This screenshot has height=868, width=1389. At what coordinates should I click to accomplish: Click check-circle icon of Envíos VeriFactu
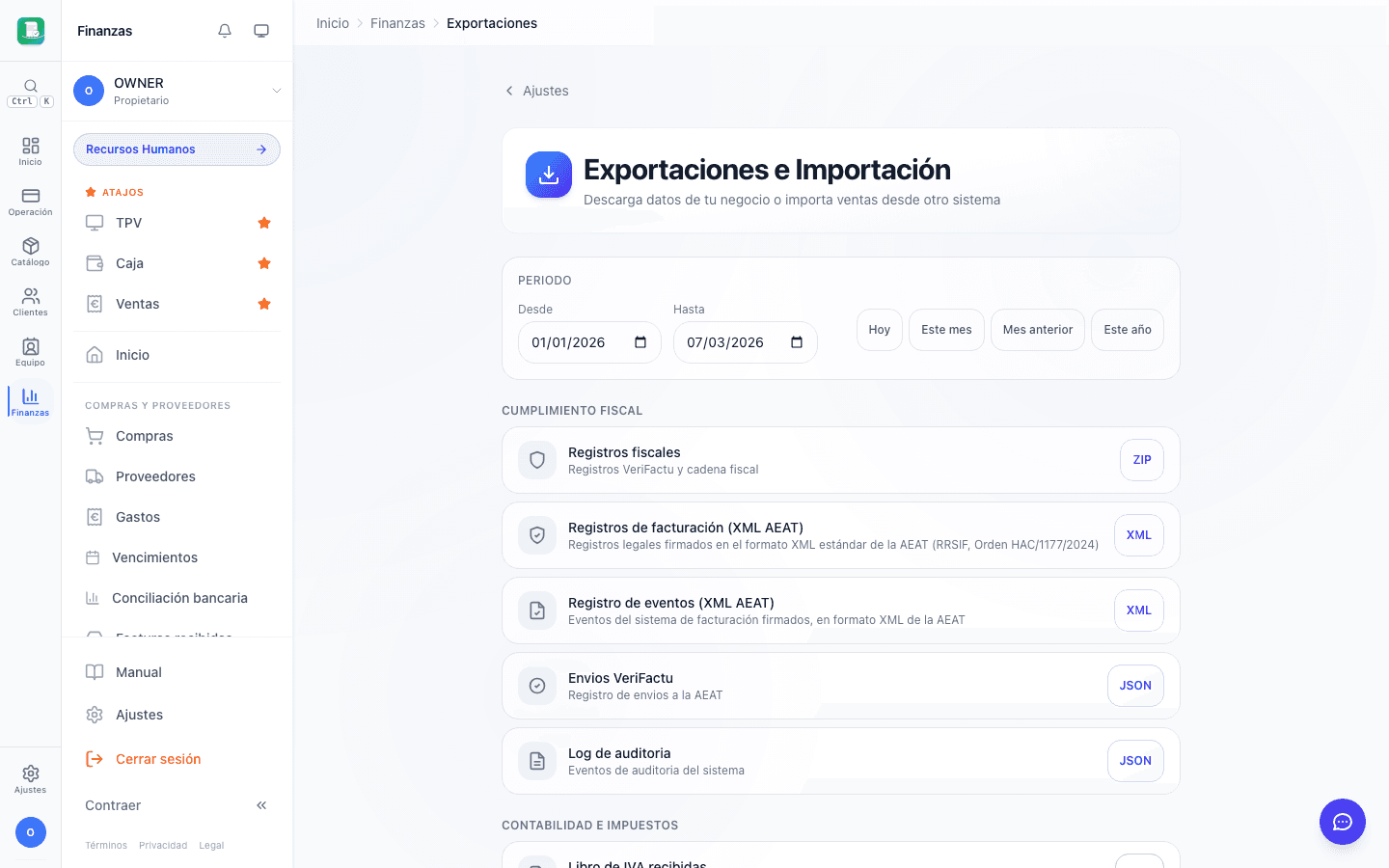(x=537, y=686)
